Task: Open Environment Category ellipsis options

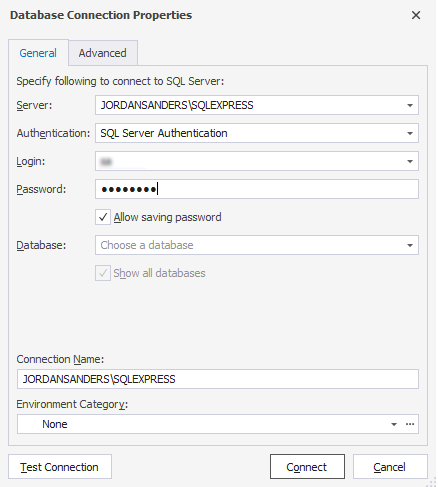Action: click(x=410, y=424)
